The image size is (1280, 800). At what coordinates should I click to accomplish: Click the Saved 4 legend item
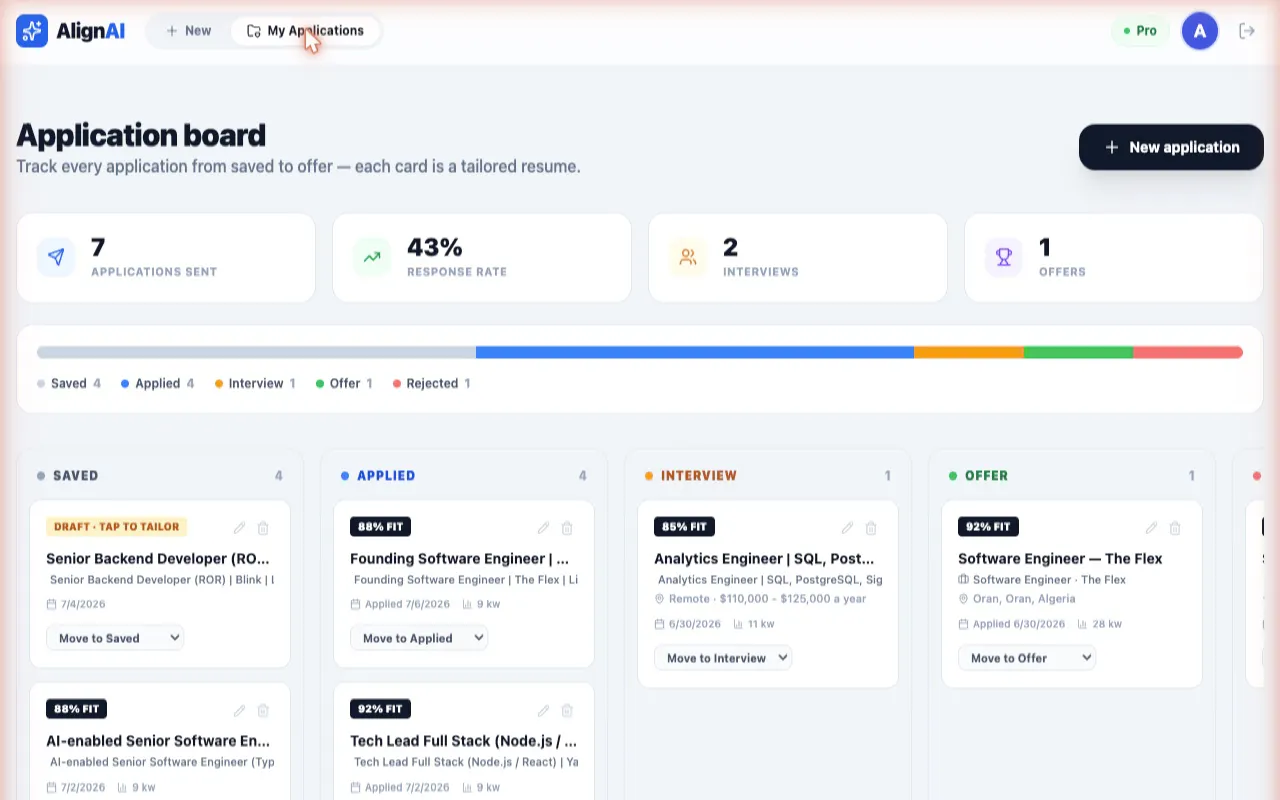coord(69,383)
